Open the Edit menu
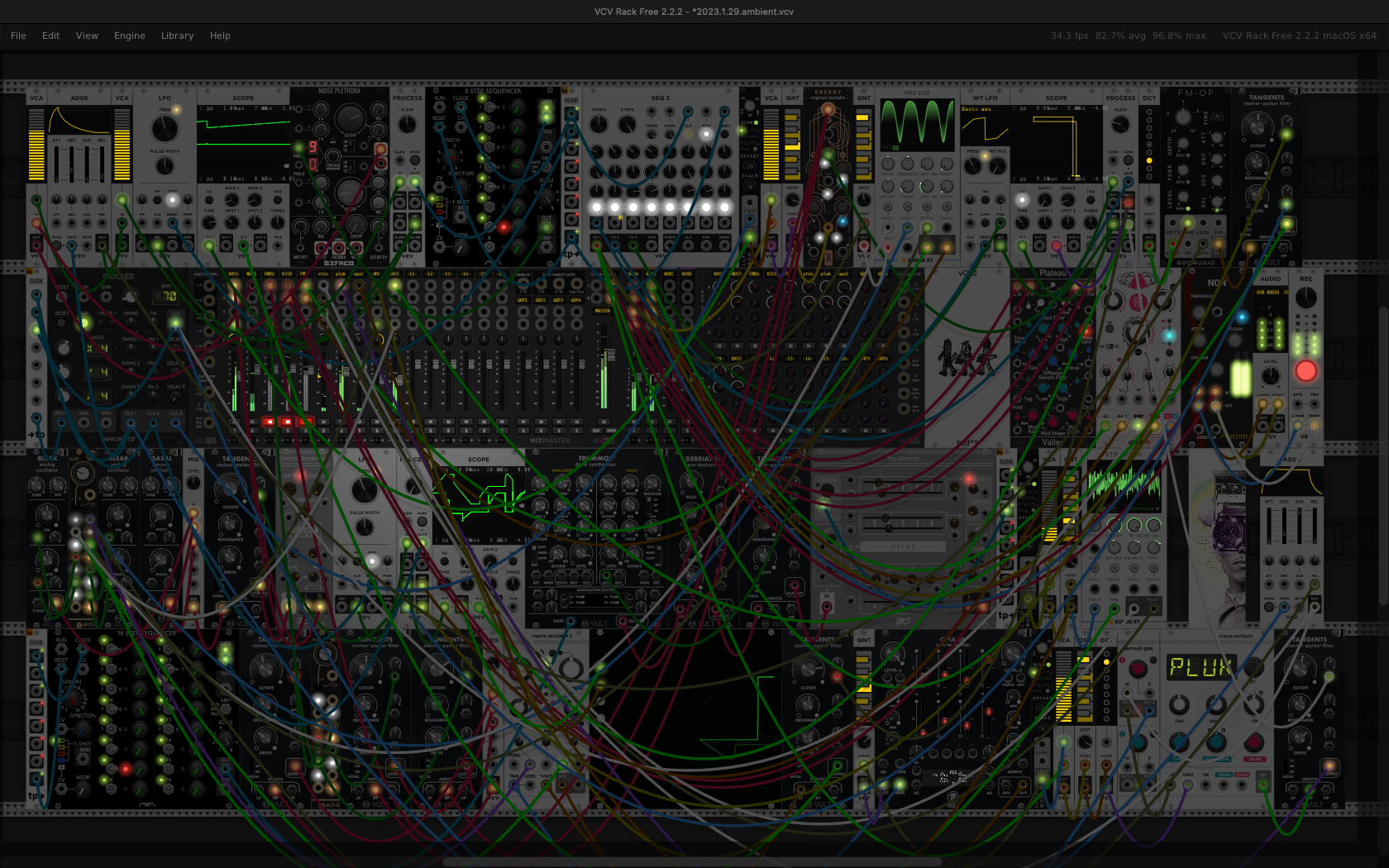The image size is (1389, 868). click(x=50, y=36)
